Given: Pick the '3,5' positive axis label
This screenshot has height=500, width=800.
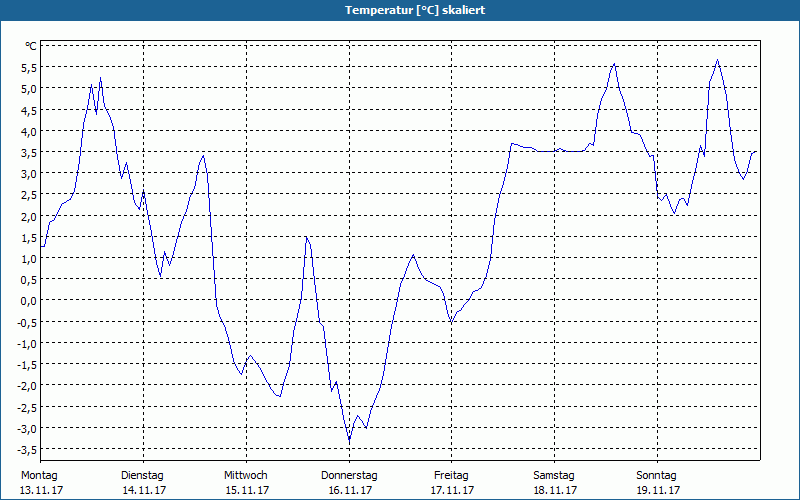Looking at the screenshot, I should (29, 153).
